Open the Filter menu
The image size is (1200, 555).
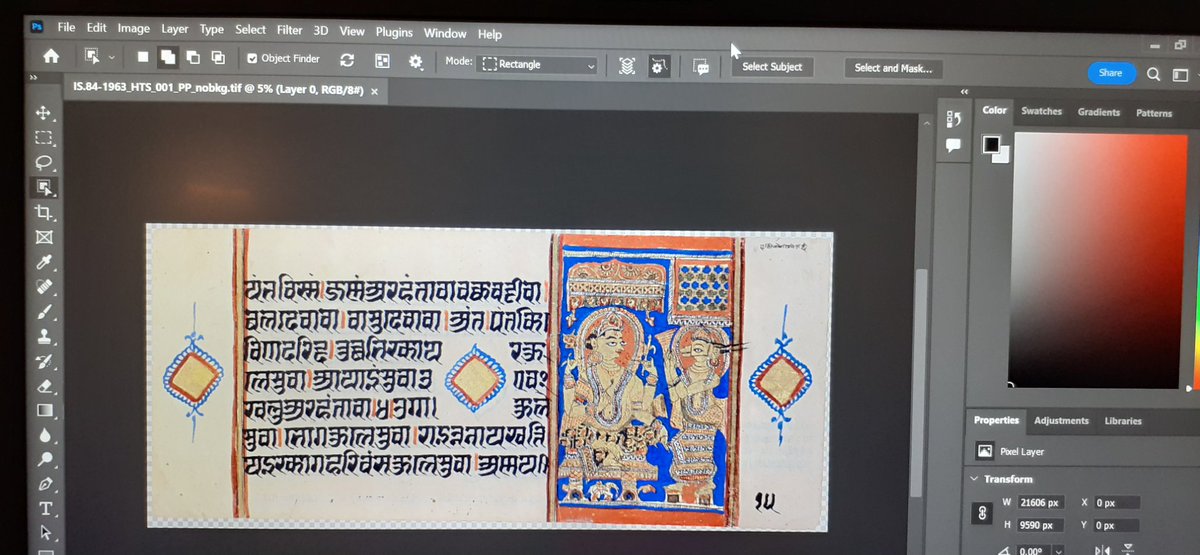pos(290,31)
